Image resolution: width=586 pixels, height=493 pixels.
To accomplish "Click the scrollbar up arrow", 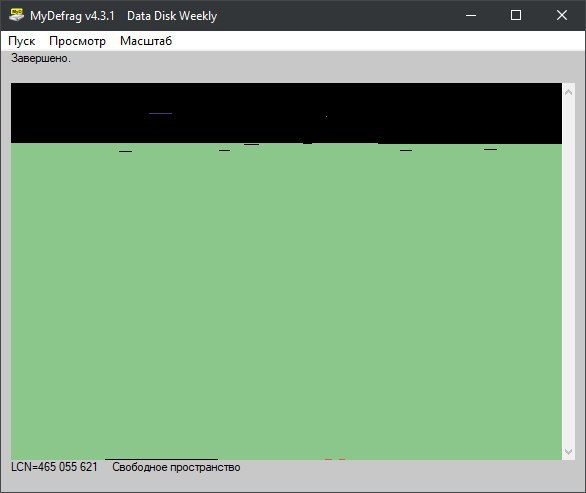I will point(568,92).
